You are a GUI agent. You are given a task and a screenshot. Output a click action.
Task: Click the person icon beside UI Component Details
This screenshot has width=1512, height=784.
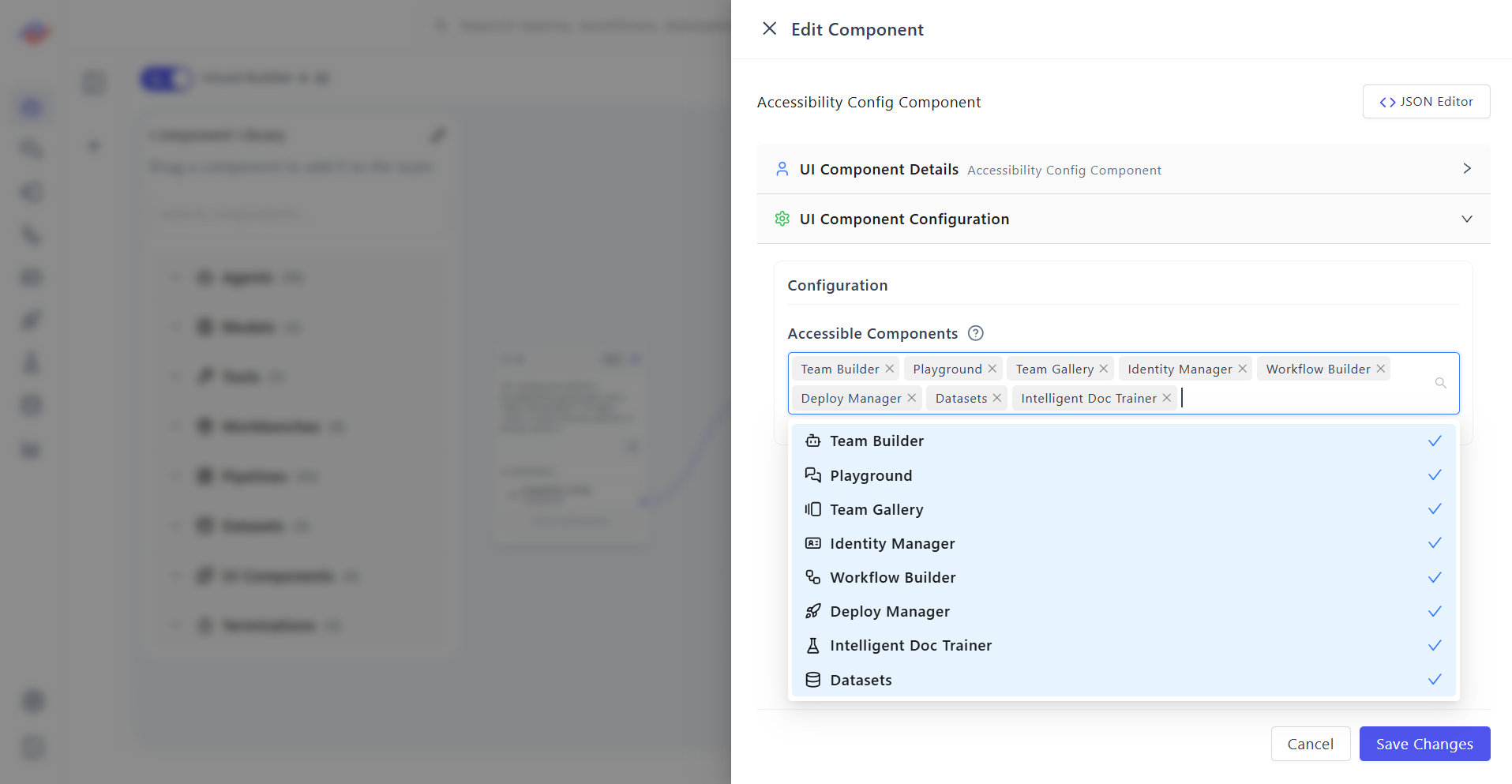coord(782,168)
